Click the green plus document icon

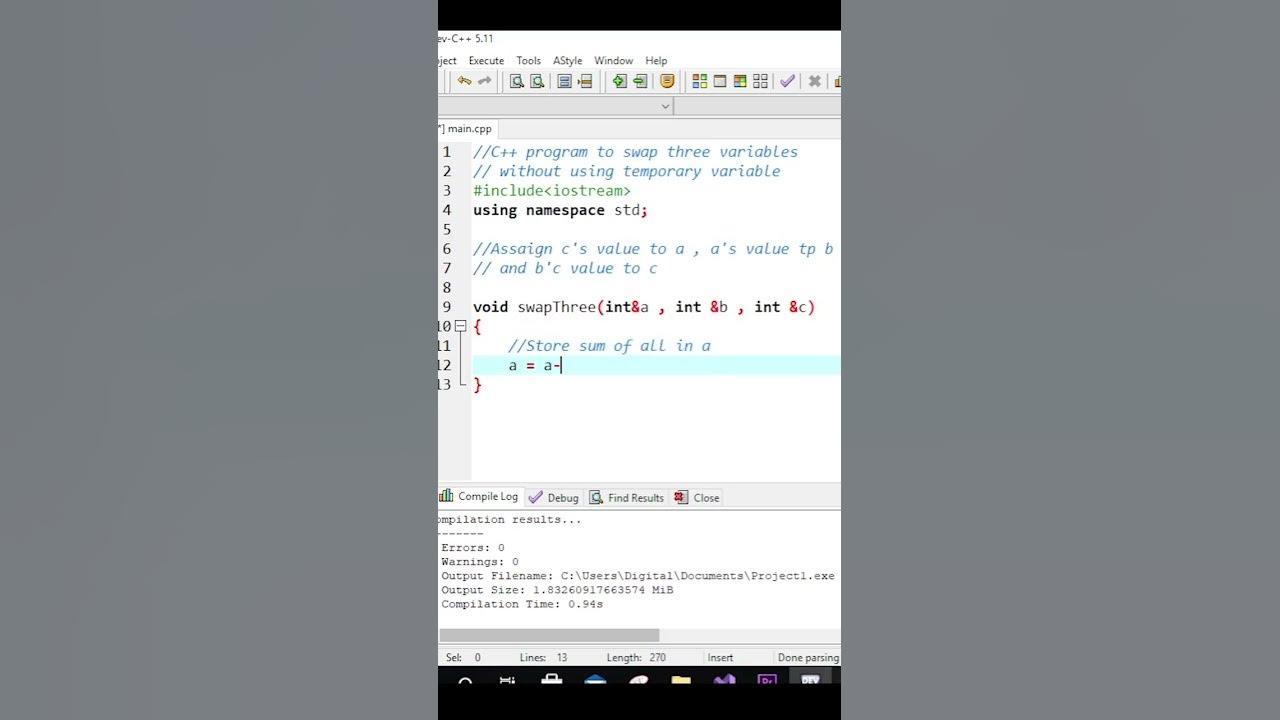point(619,82)
